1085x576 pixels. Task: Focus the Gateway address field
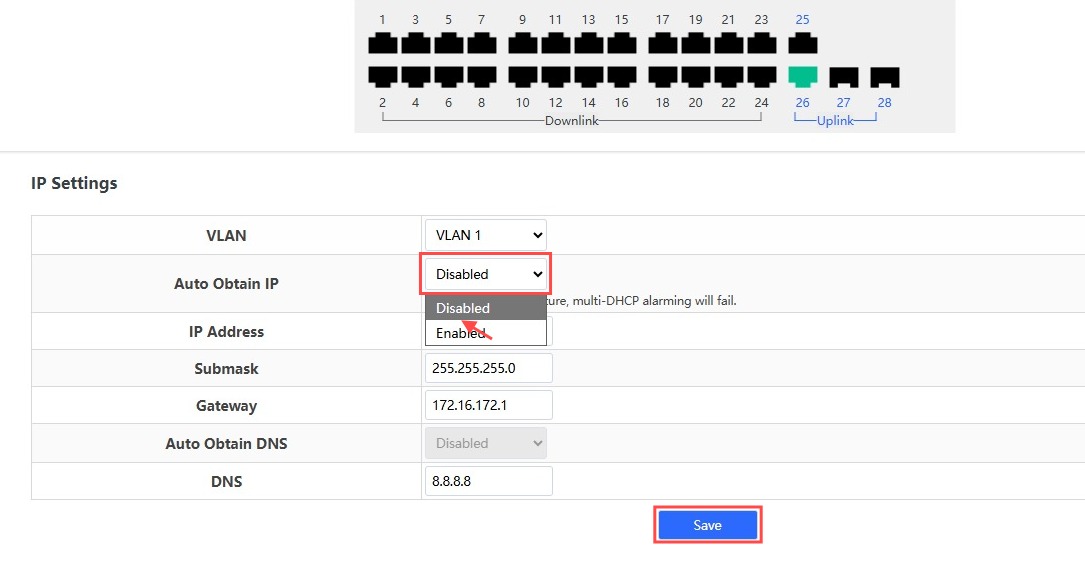click(x=489, y=406)
